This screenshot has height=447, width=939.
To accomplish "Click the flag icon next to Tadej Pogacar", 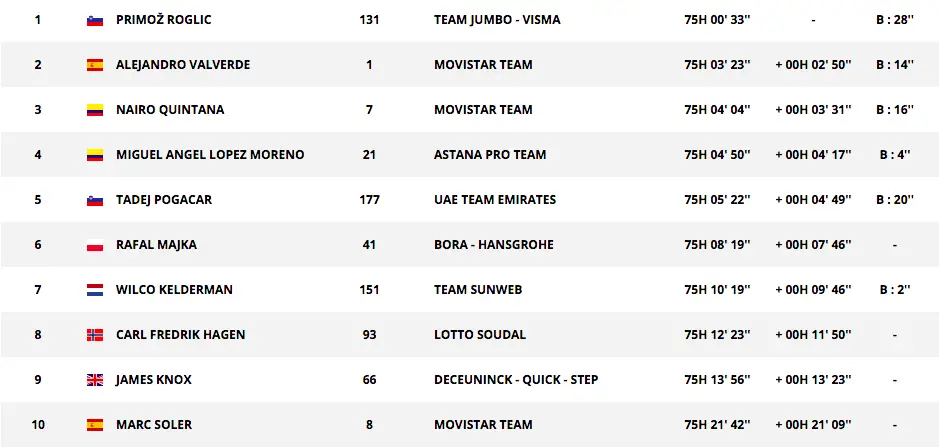I will [95, 200].
